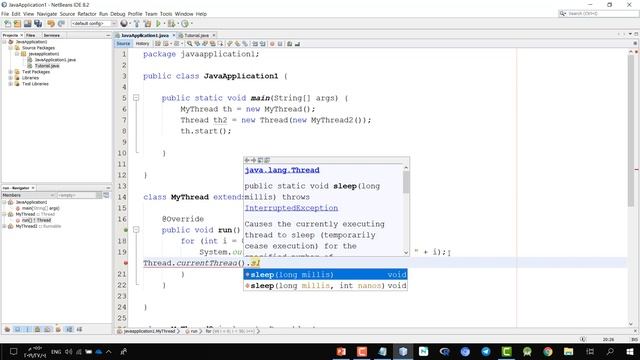The image size is (640, 360).
Task: Click Javadoc popup vertical scrollbar
Action: pos(406,210)
